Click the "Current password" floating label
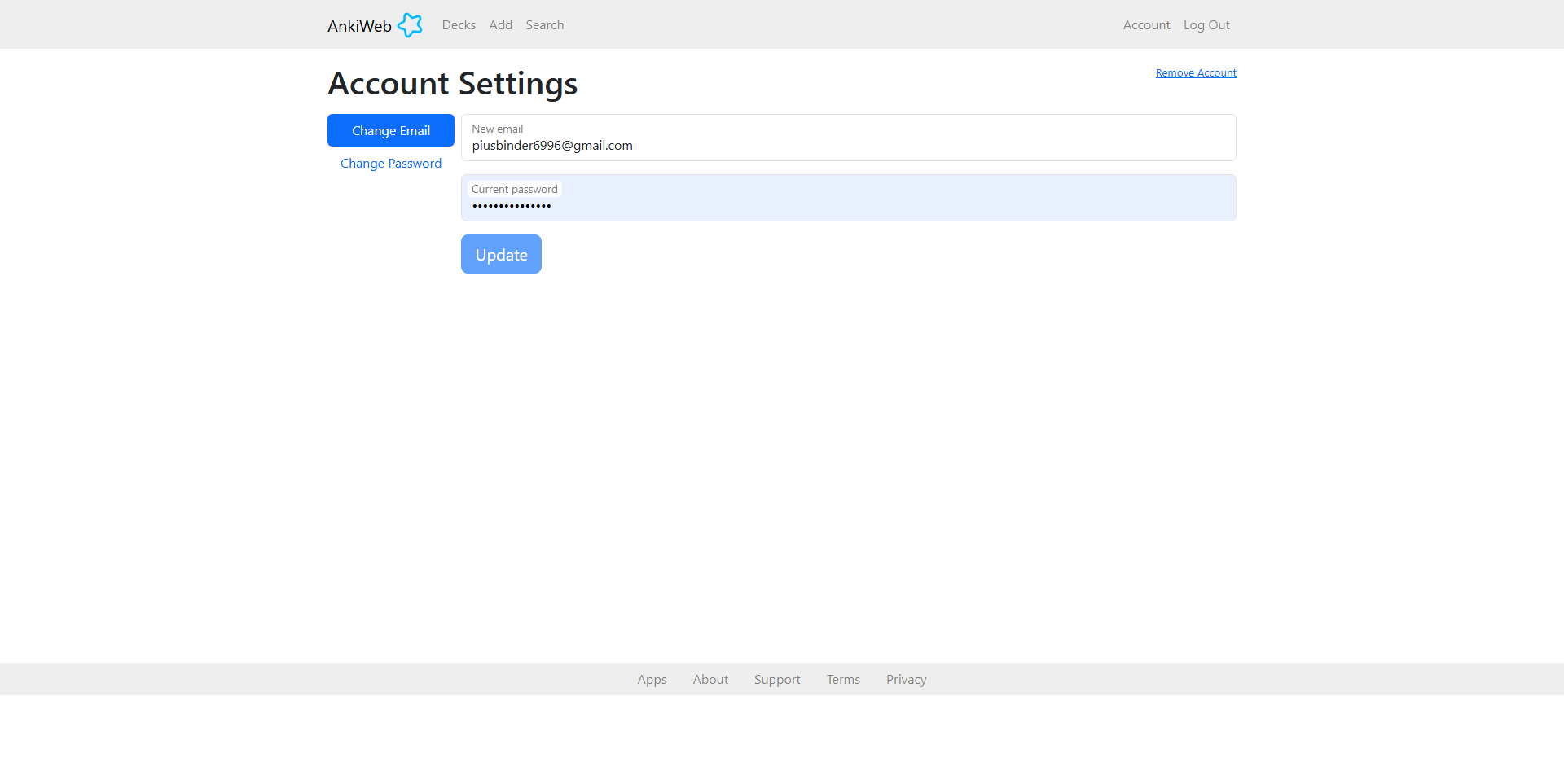 coord(514,190)
